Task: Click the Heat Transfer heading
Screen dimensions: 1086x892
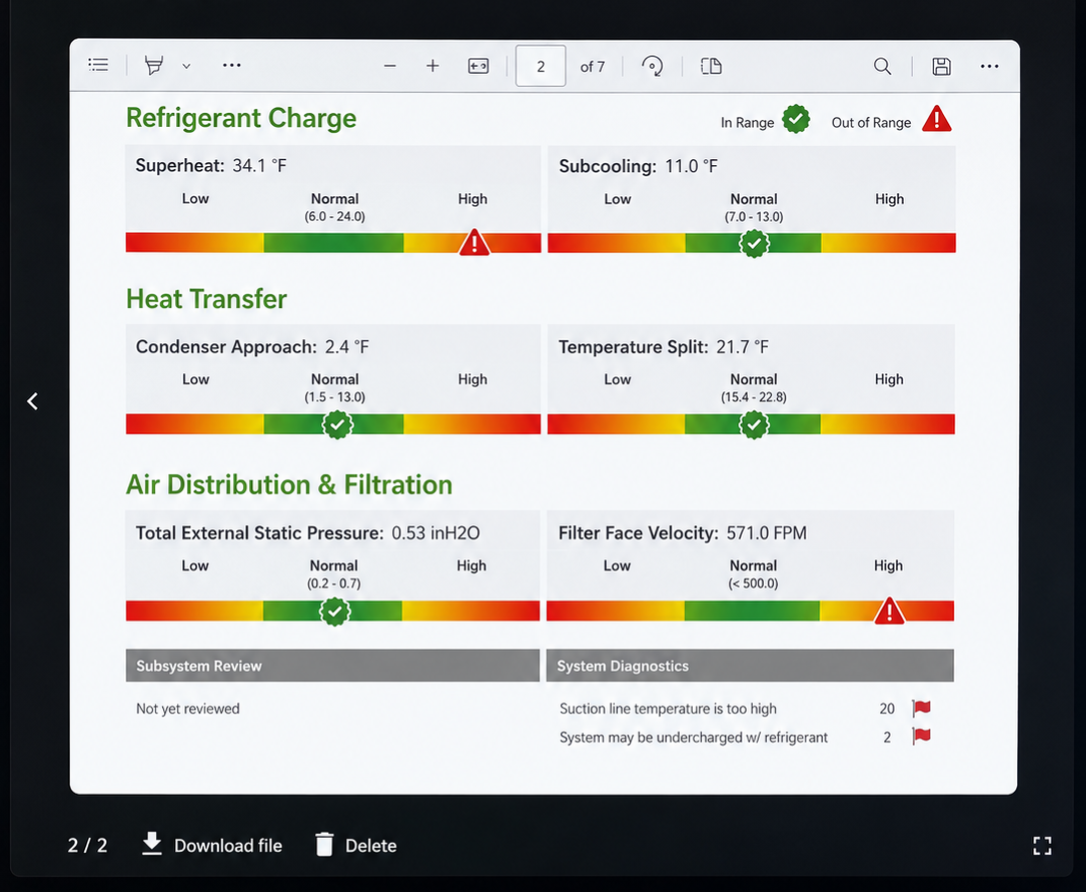Action: tap(206, 299)
